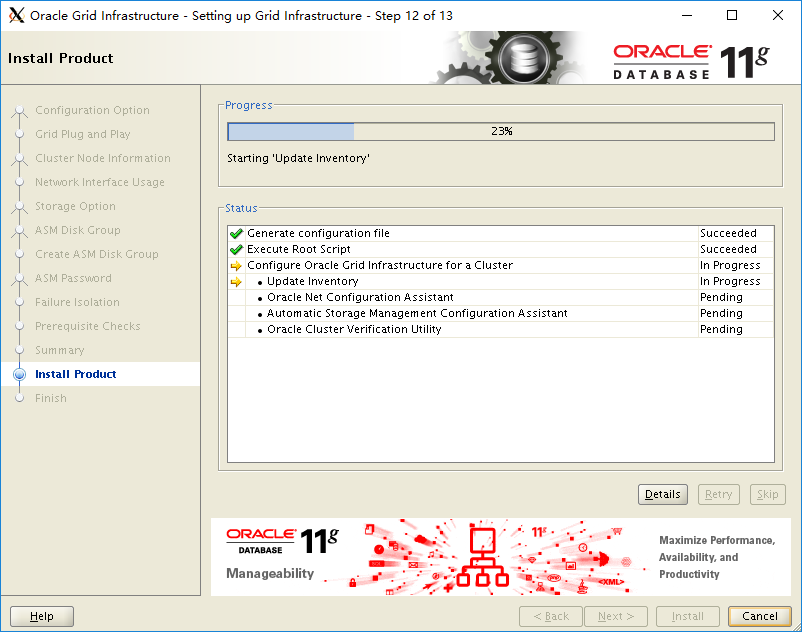Click 'Update Inventory' status row
This screenshot has width=802, height=632.
point(501,282)
